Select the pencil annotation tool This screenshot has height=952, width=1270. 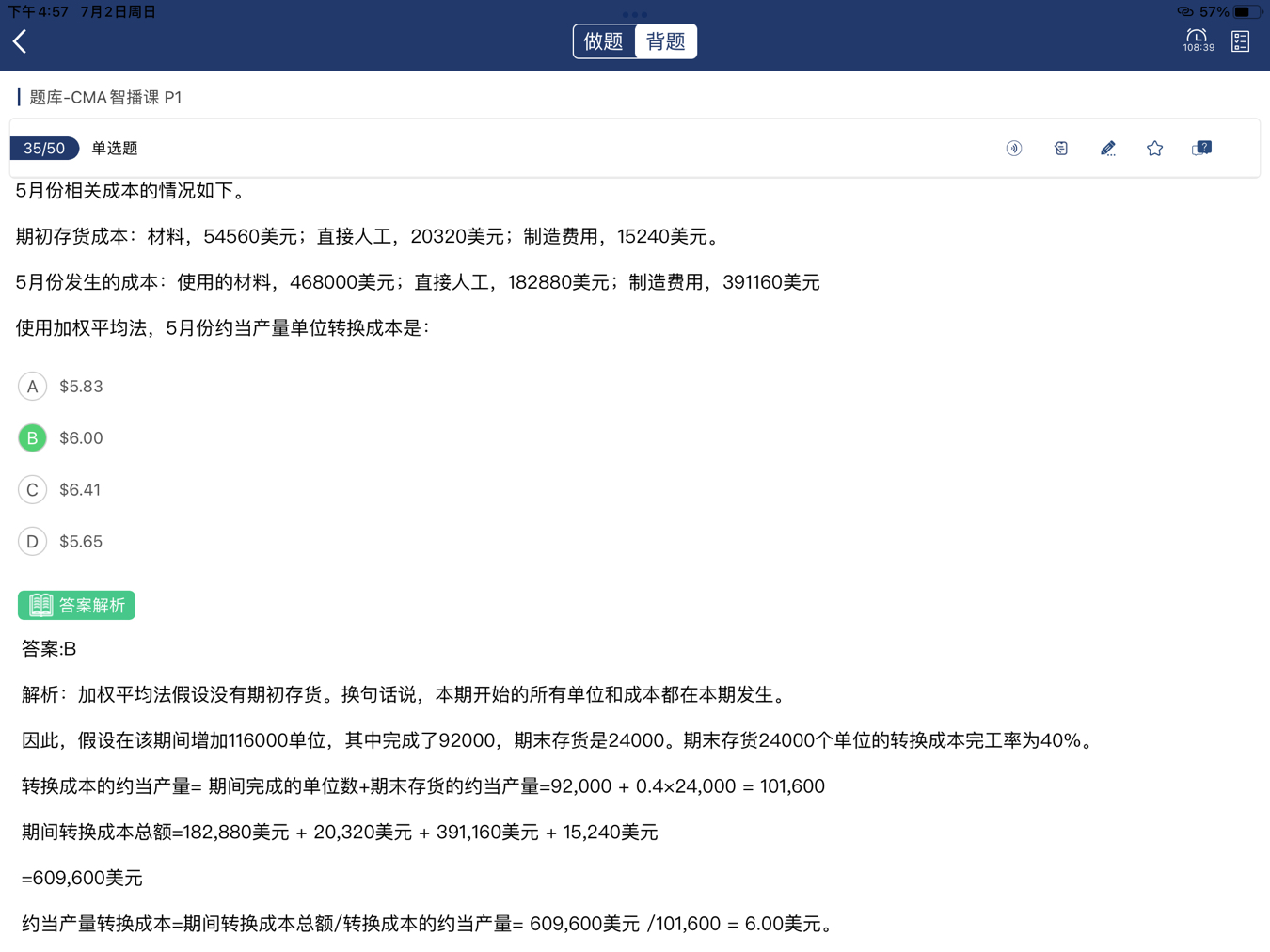pyautogui.click(x=1107, y=149)
